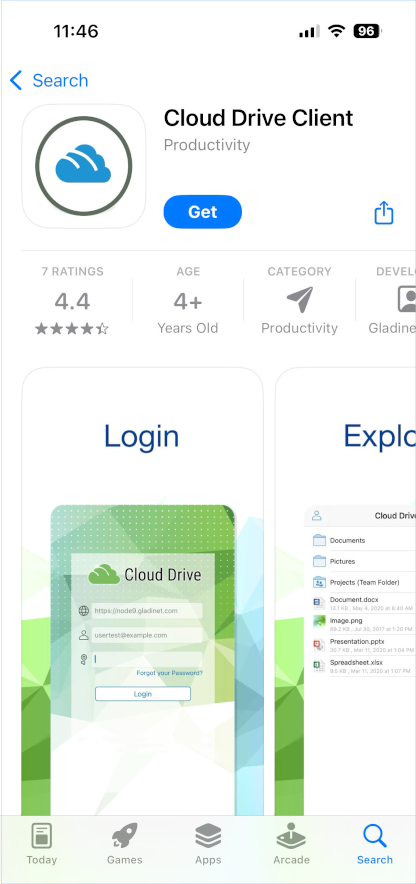Tap the developer person icon
This screenshot has height=884, width=416.
coord(407,299)
